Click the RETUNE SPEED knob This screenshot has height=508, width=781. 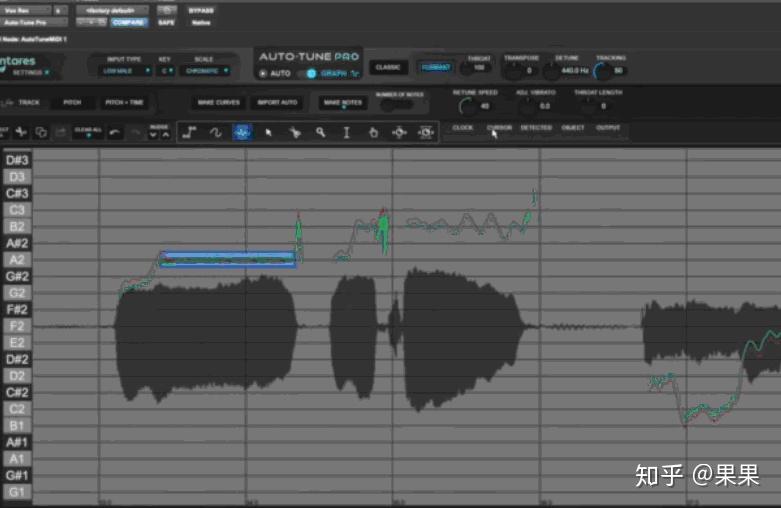click(x=467, y=106)
